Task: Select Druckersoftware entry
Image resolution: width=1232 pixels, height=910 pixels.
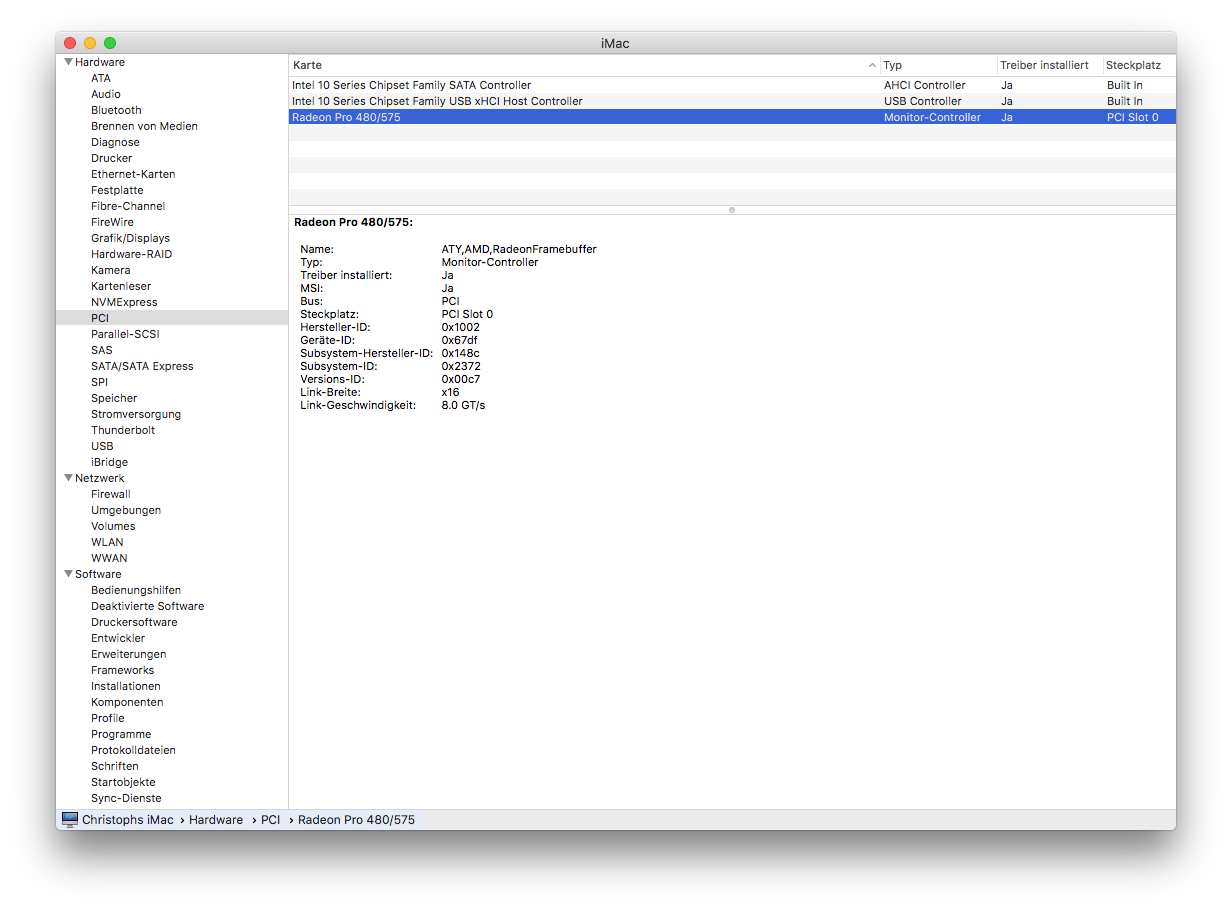Action: (134, 622)
